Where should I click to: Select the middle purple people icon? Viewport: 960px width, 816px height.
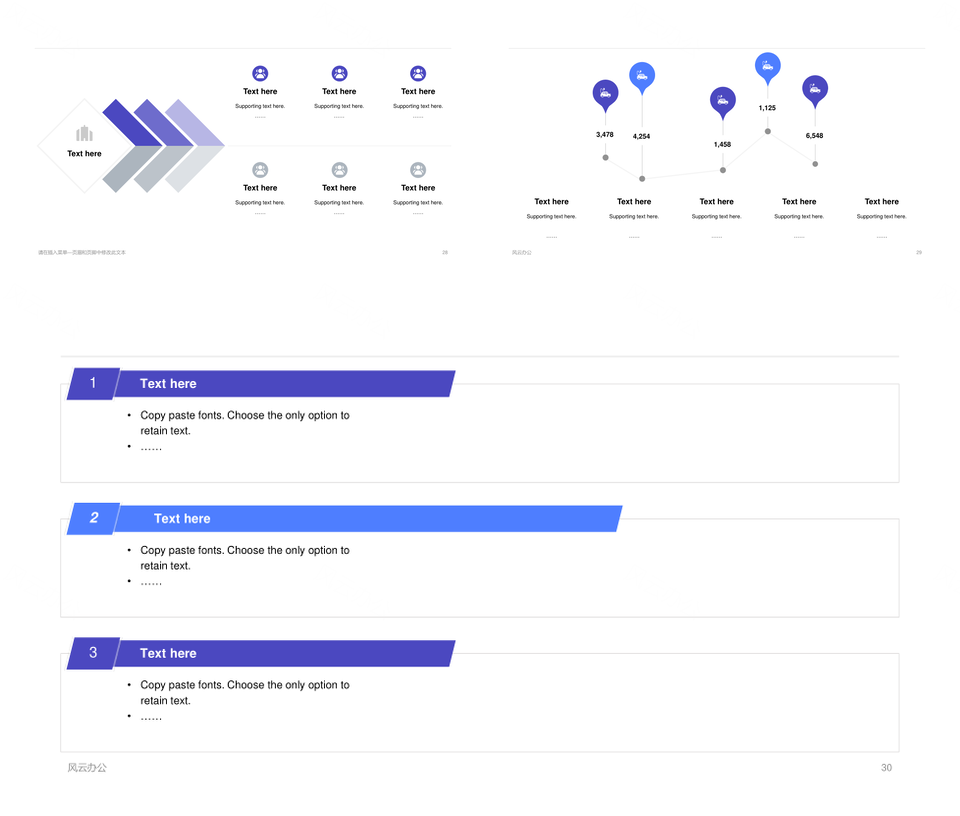tap(339, 73)
